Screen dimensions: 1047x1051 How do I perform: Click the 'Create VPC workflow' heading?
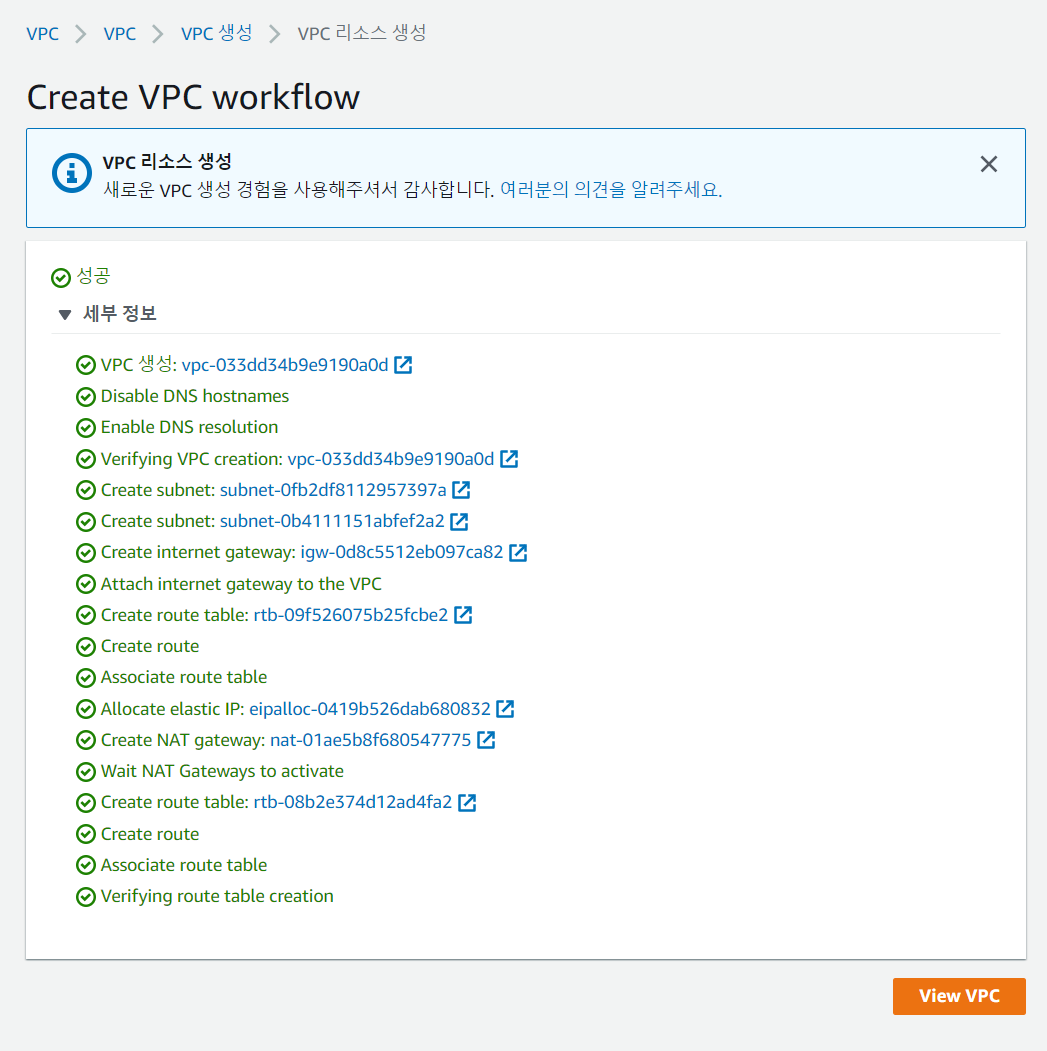pyautogui.click(x=193, y=97)
